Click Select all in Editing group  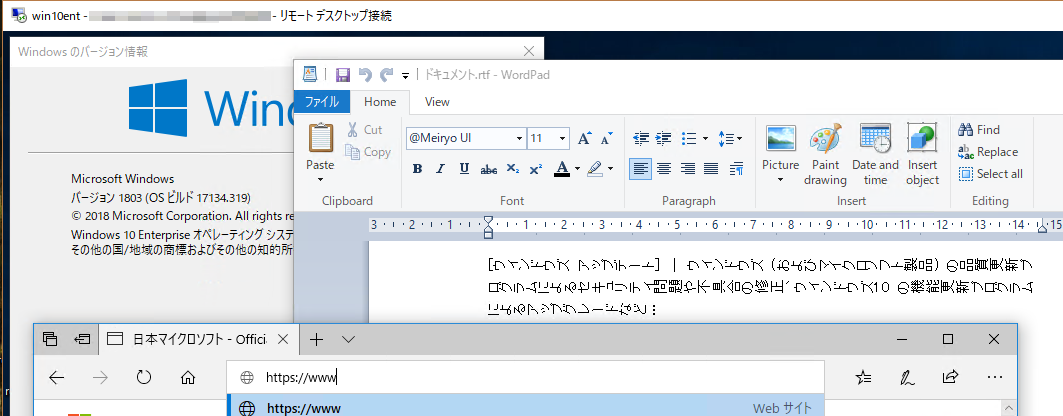coord(991,174)
